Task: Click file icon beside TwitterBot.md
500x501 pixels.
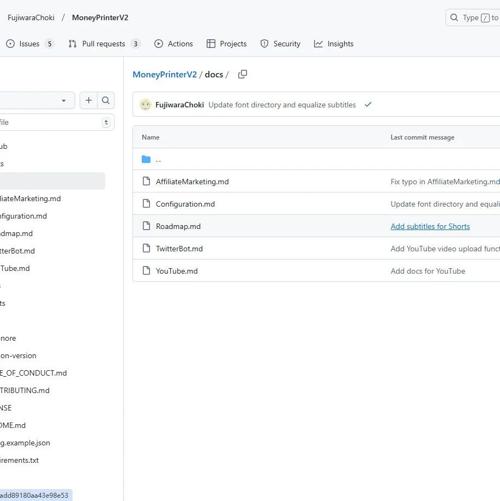Action: coord(146,248)
